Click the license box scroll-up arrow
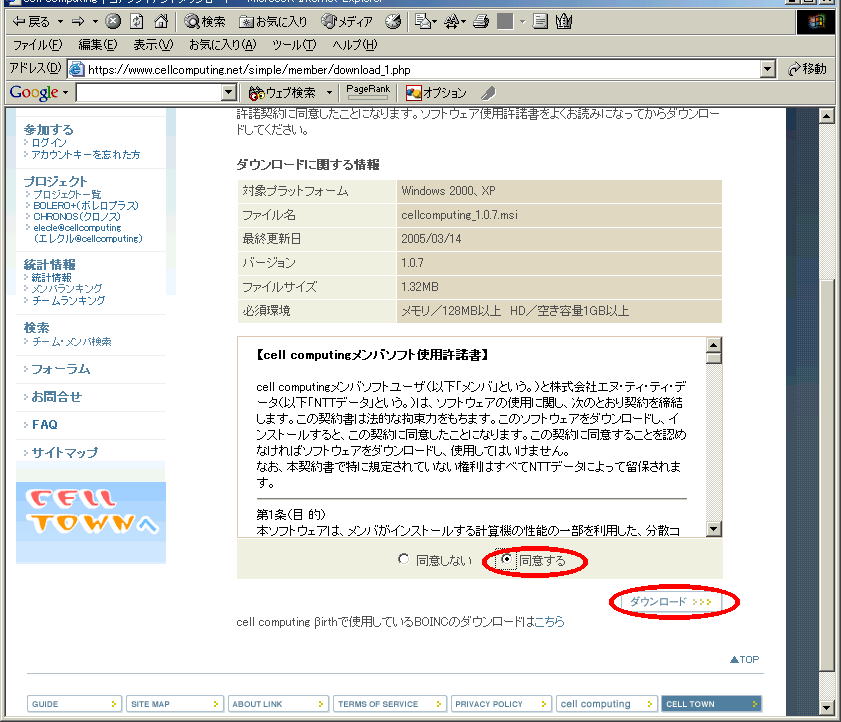The width and height of the screenshot is (841, 722). (713, 344)
